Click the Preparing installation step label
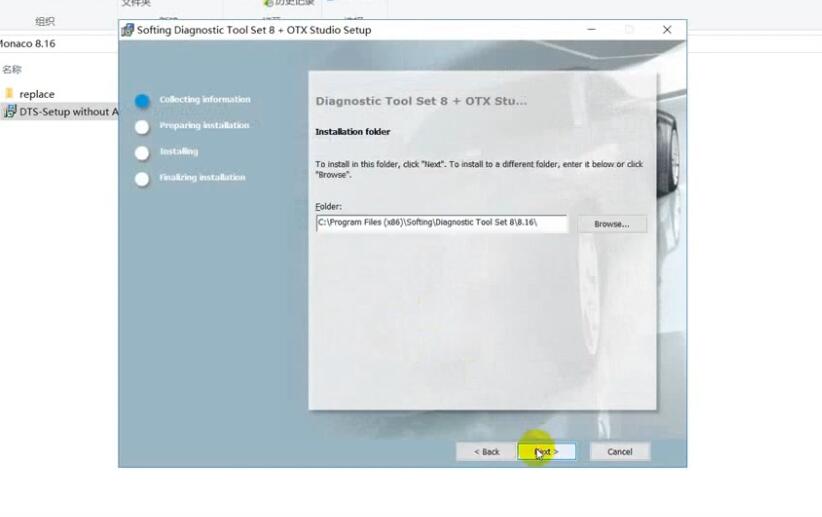This screenshot has width=822, height=517. click(x=204, y=125)
